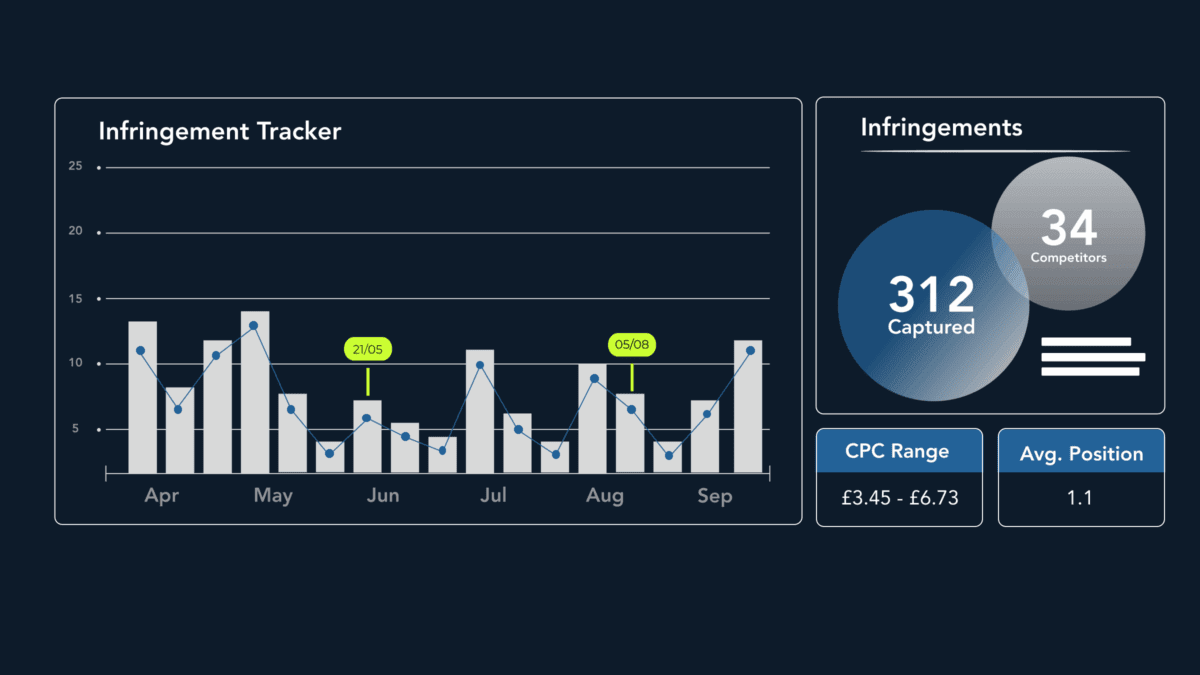
Task: Click the Infringements panel heading
Action: [941, 127]
